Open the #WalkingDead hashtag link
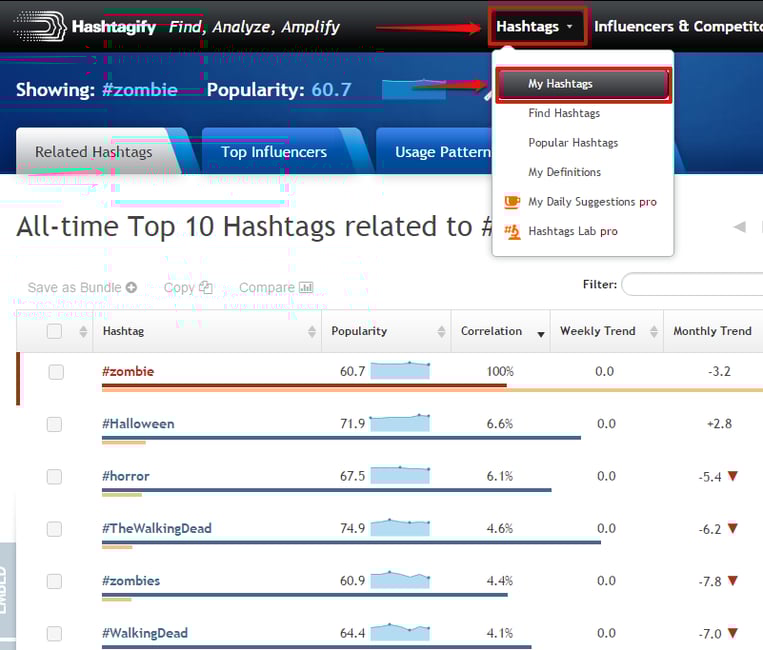The width and height of the screenshot is (763, 650). tap(145, 633)
